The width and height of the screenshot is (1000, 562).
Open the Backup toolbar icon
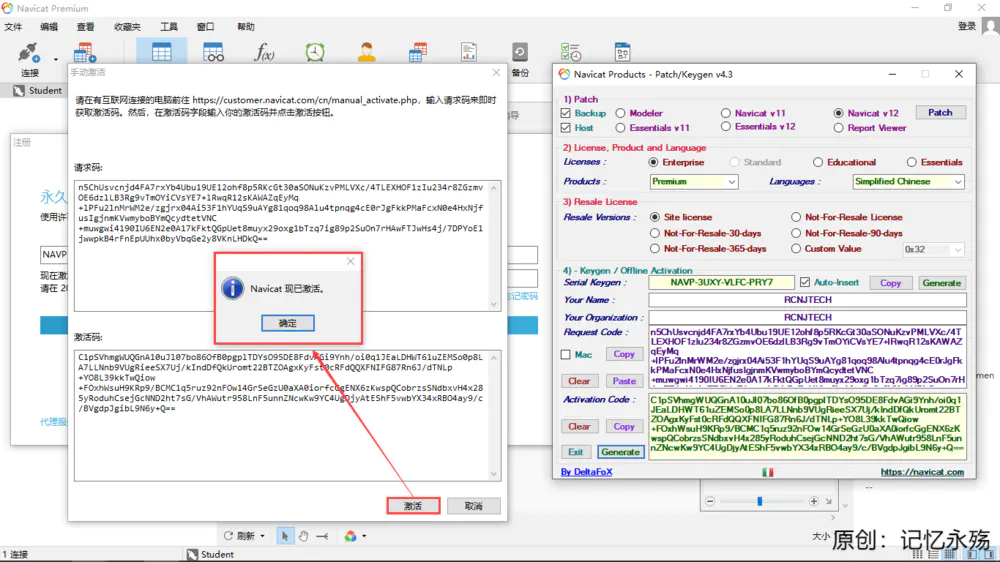pyautogui.click(x=520, y=52)
